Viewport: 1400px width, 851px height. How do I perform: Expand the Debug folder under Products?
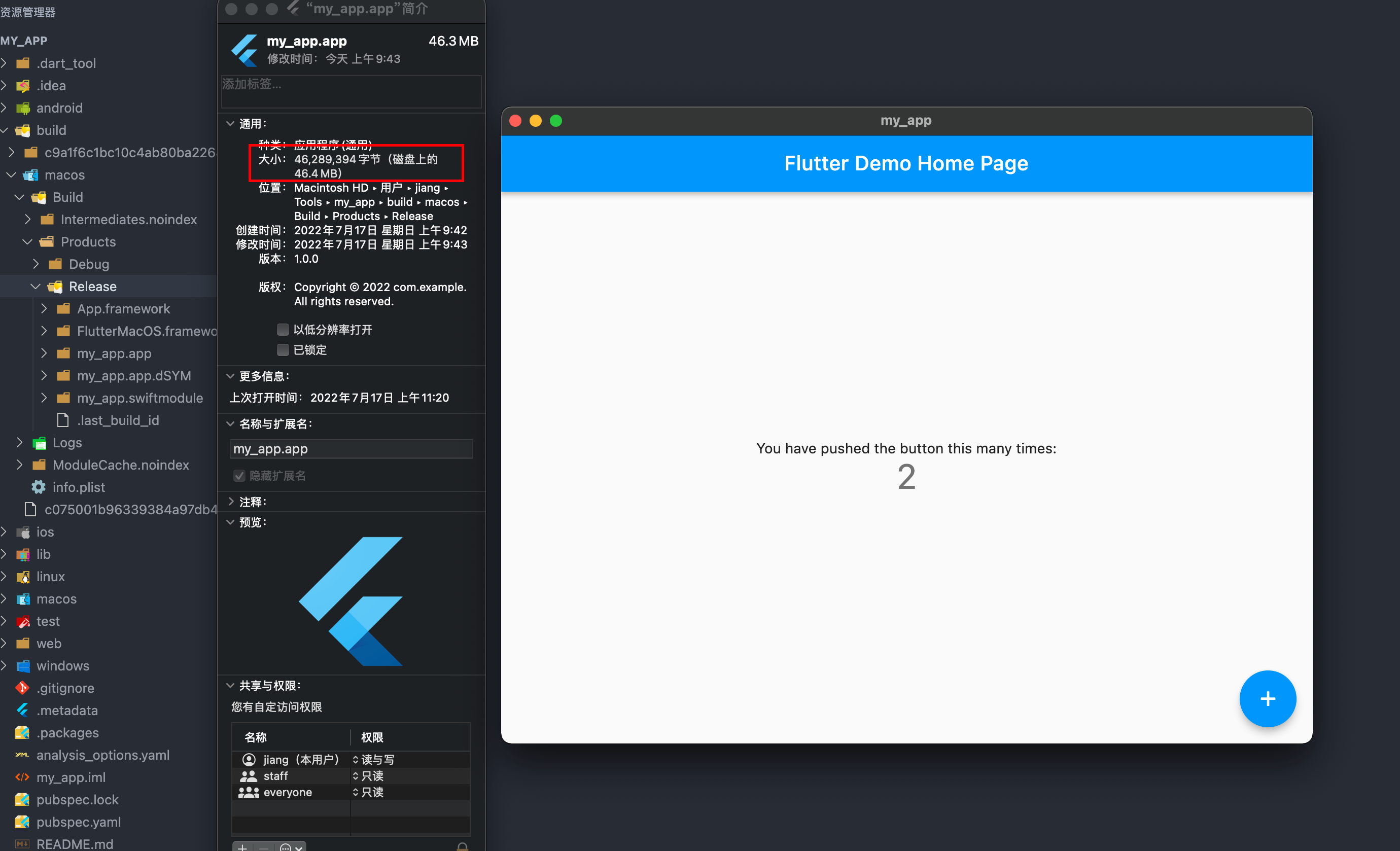tap(35, 264)
